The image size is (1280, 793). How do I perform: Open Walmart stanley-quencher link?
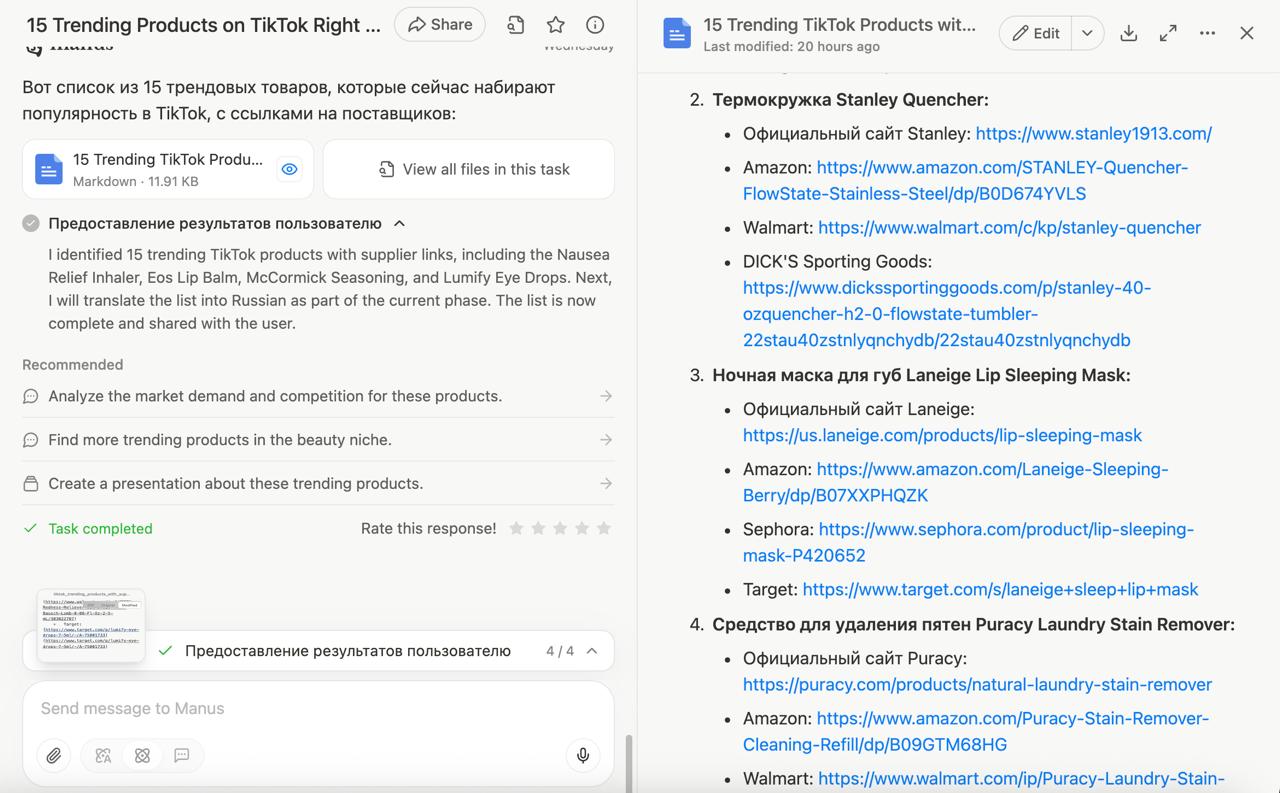point(1010,228)
